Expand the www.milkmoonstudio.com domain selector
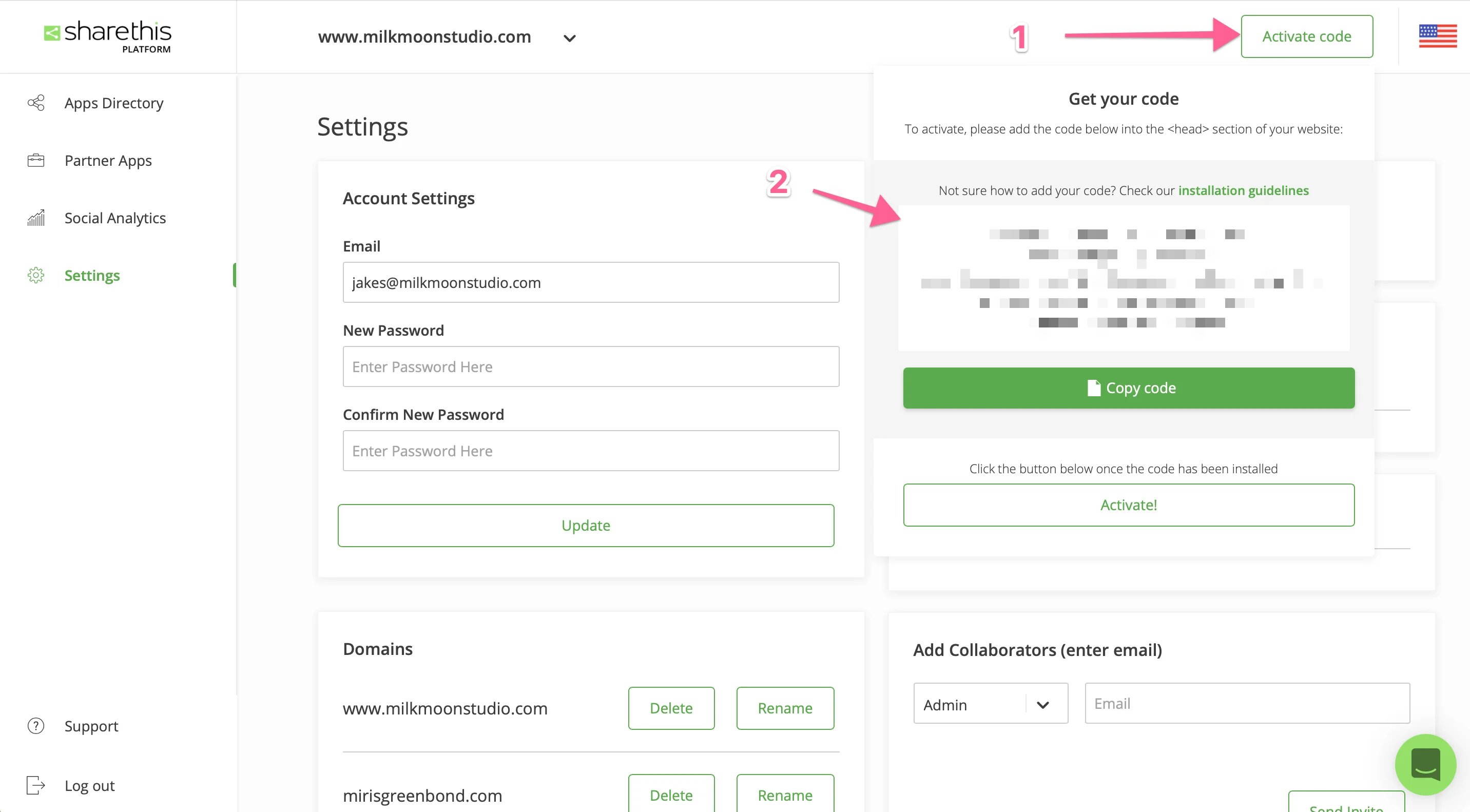Viewport: 1470px width, 812px height. (569, 37)
